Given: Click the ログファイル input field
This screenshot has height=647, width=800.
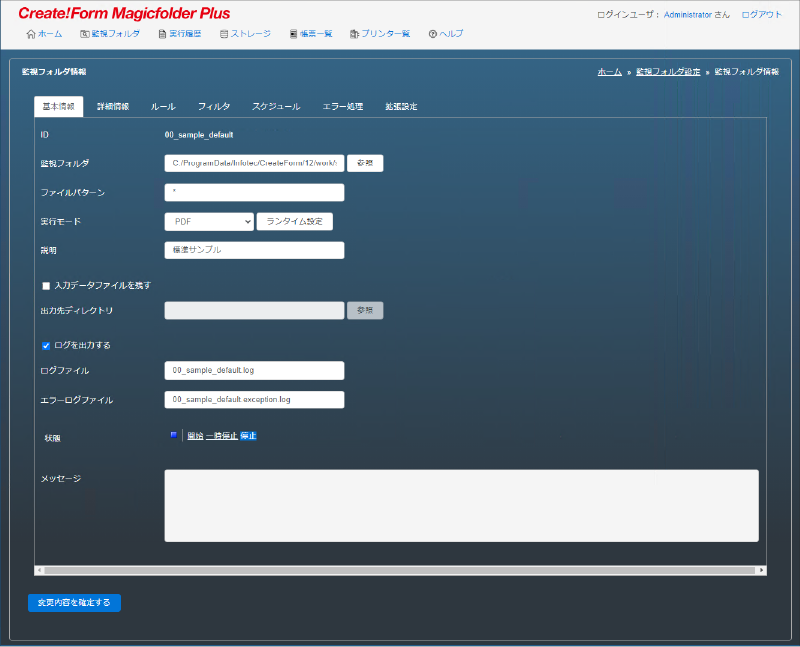Looking at the screenshot, I should 254,370.
